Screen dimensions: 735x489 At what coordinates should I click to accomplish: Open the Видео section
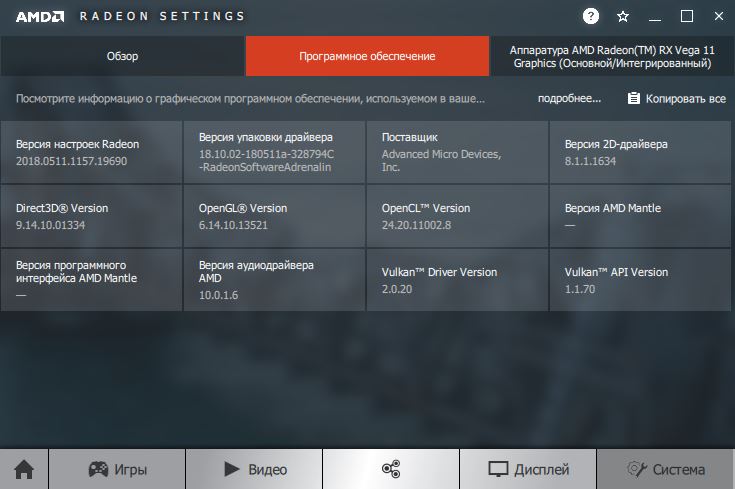click(254, 469)
